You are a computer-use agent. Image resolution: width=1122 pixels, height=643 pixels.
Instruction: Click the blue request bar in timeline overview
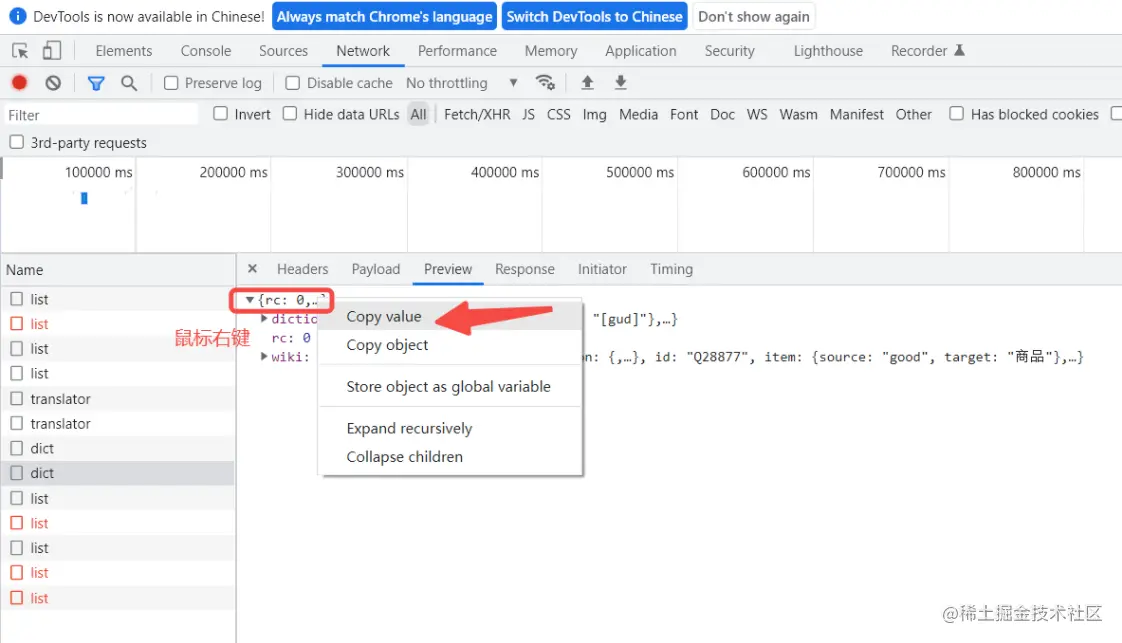pos(84,198)
